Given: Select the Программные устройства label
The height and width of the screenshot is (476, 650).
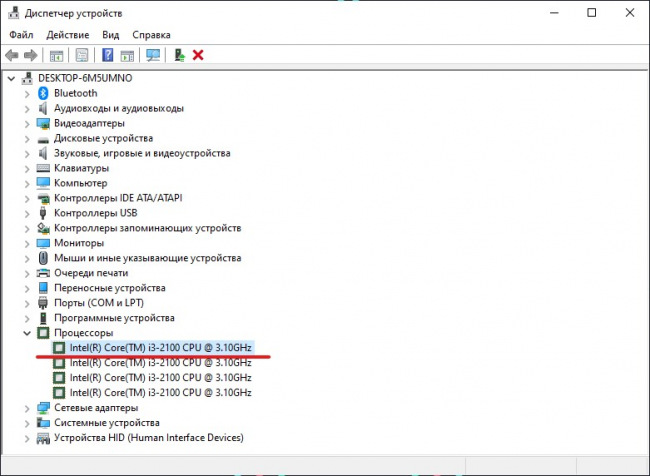Looking at the screenshot, I should tap(114, 318).
